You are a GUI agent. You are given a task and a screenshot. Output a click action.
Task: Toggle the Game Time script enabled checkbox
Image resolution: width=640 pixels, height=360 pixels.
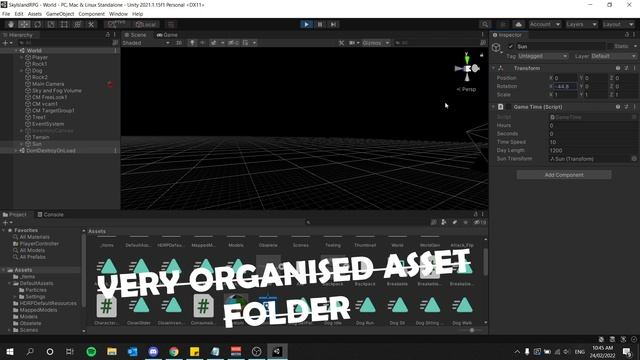509,107
